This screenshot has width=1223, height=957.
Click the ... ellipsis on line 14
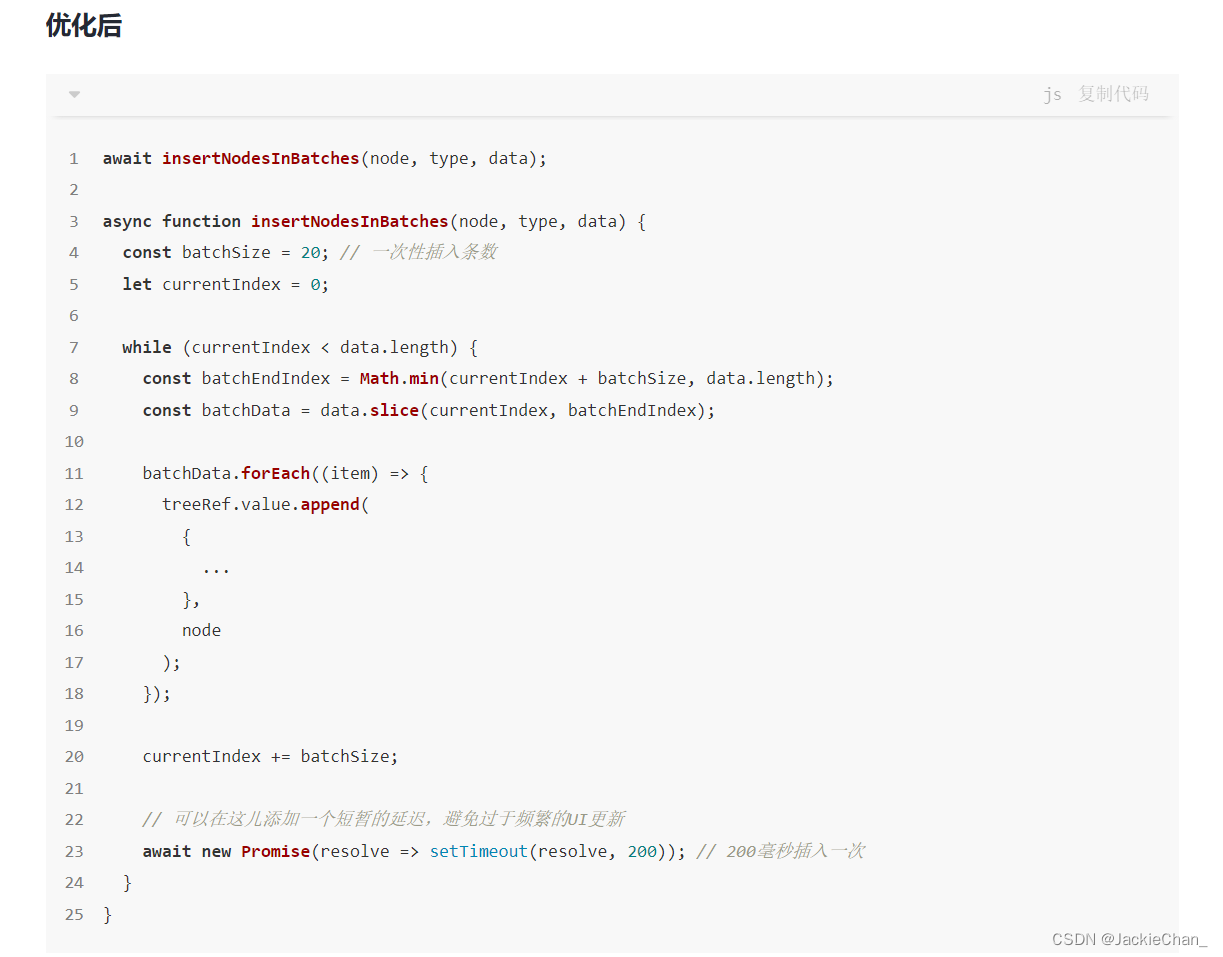click(x=216, y=569)
